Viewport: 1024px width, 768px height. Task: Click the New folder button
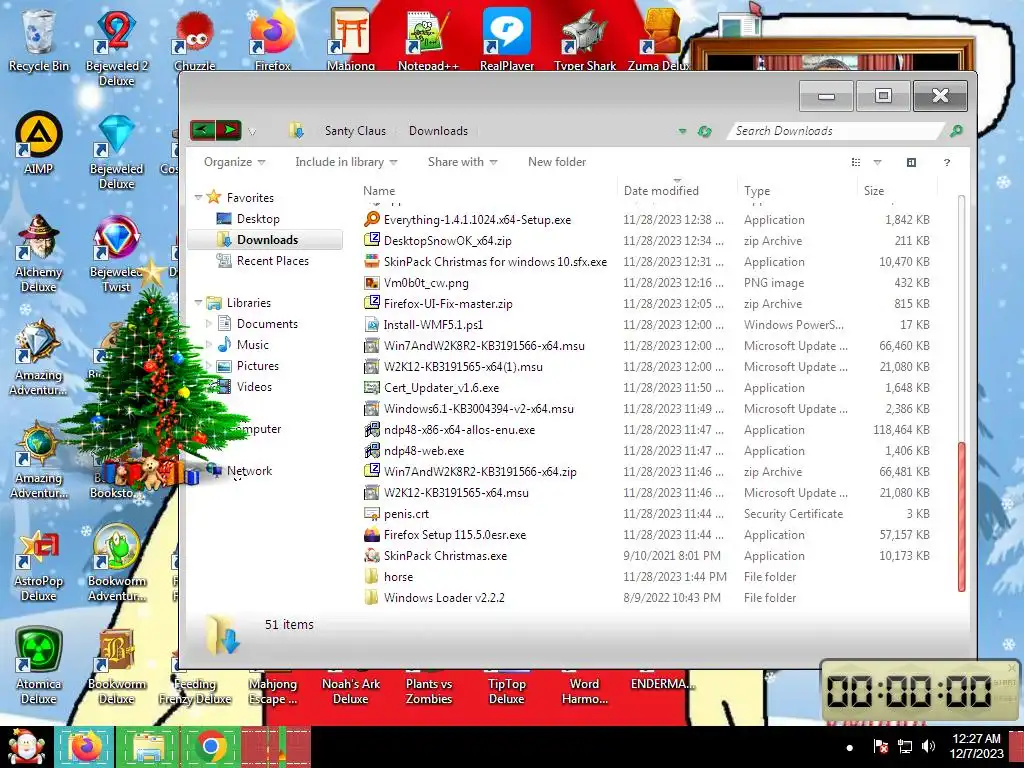coord(556,162)
